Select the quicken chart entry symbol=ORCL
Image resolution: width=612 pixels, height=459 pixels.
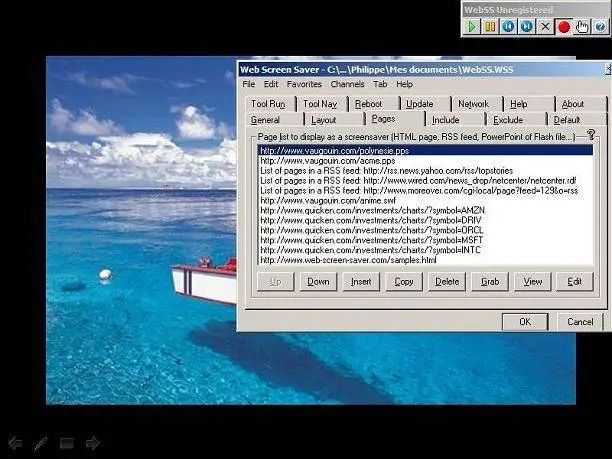[425, 230]
